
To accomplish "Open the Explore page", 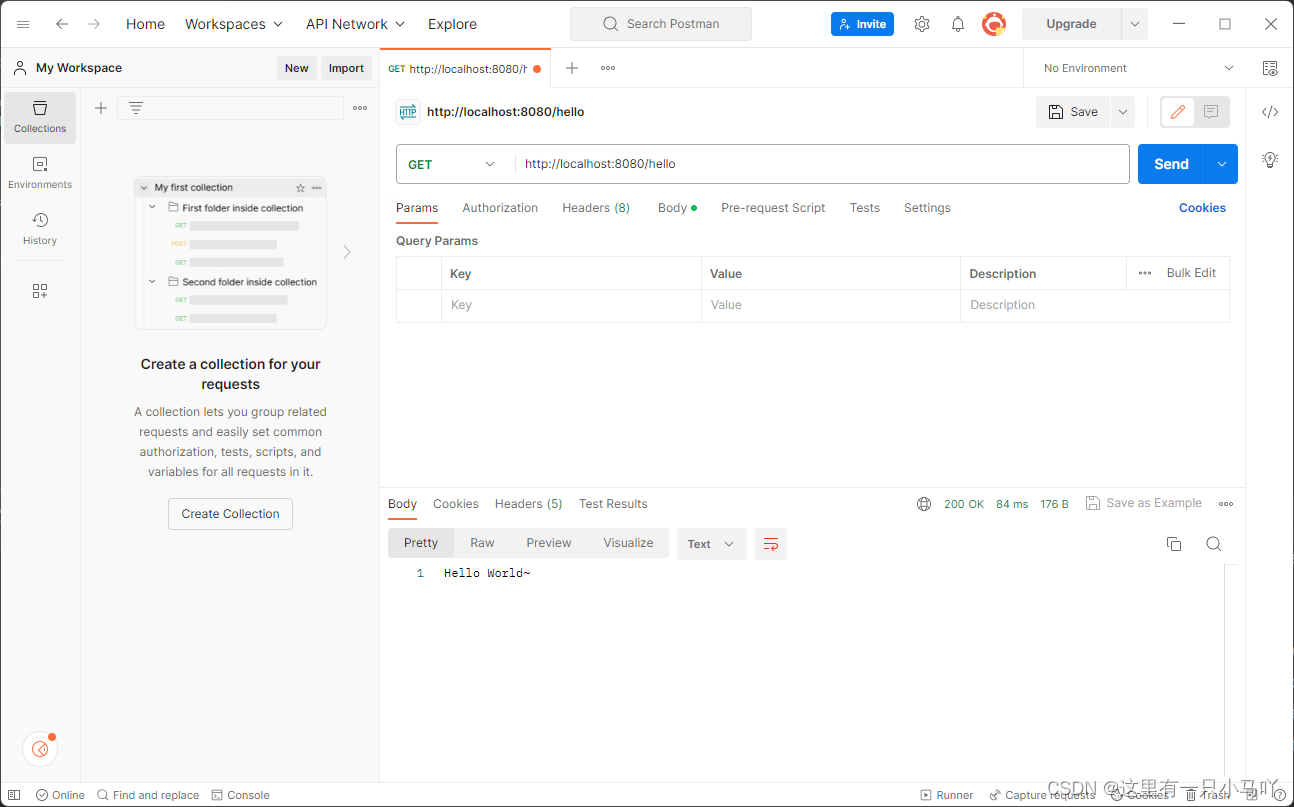I will 452,24.
